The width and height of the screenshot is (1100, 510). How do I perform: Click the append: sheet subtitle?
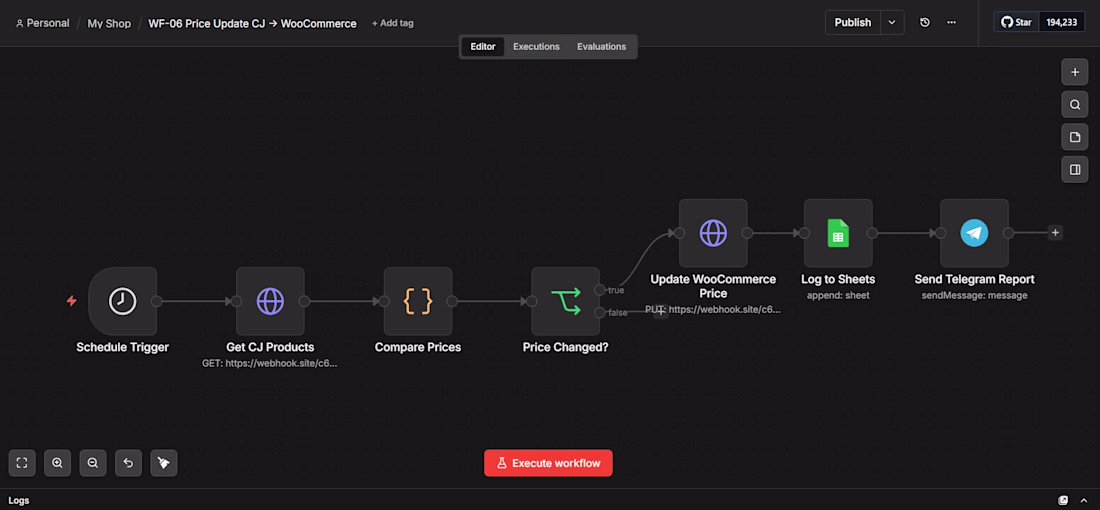click(x=838, y=295)
